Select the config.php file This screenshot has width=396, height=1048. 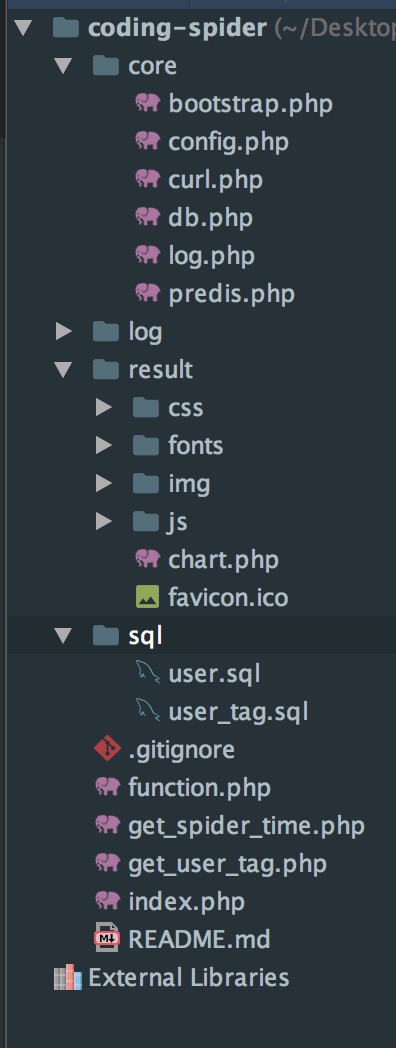coord(229,142)
